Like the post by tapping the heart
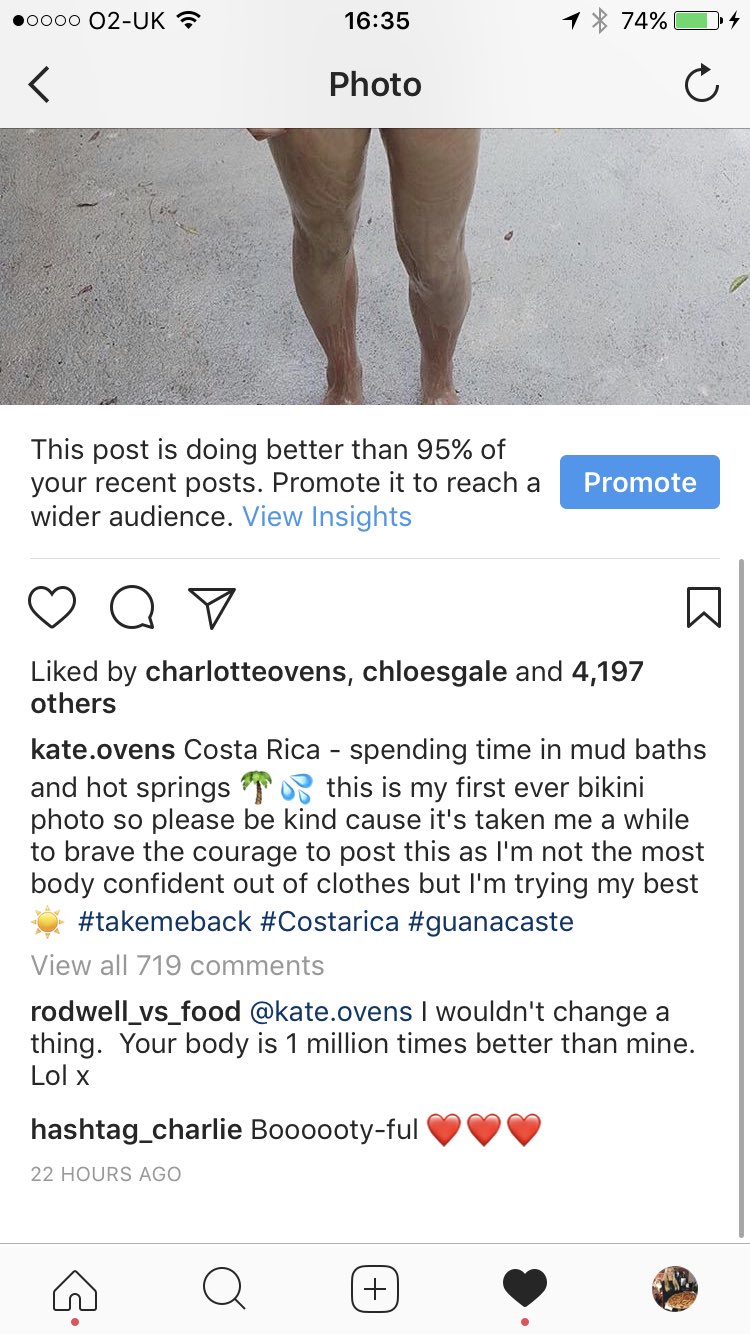This screenshot has height=1334, width=750. 52,606
